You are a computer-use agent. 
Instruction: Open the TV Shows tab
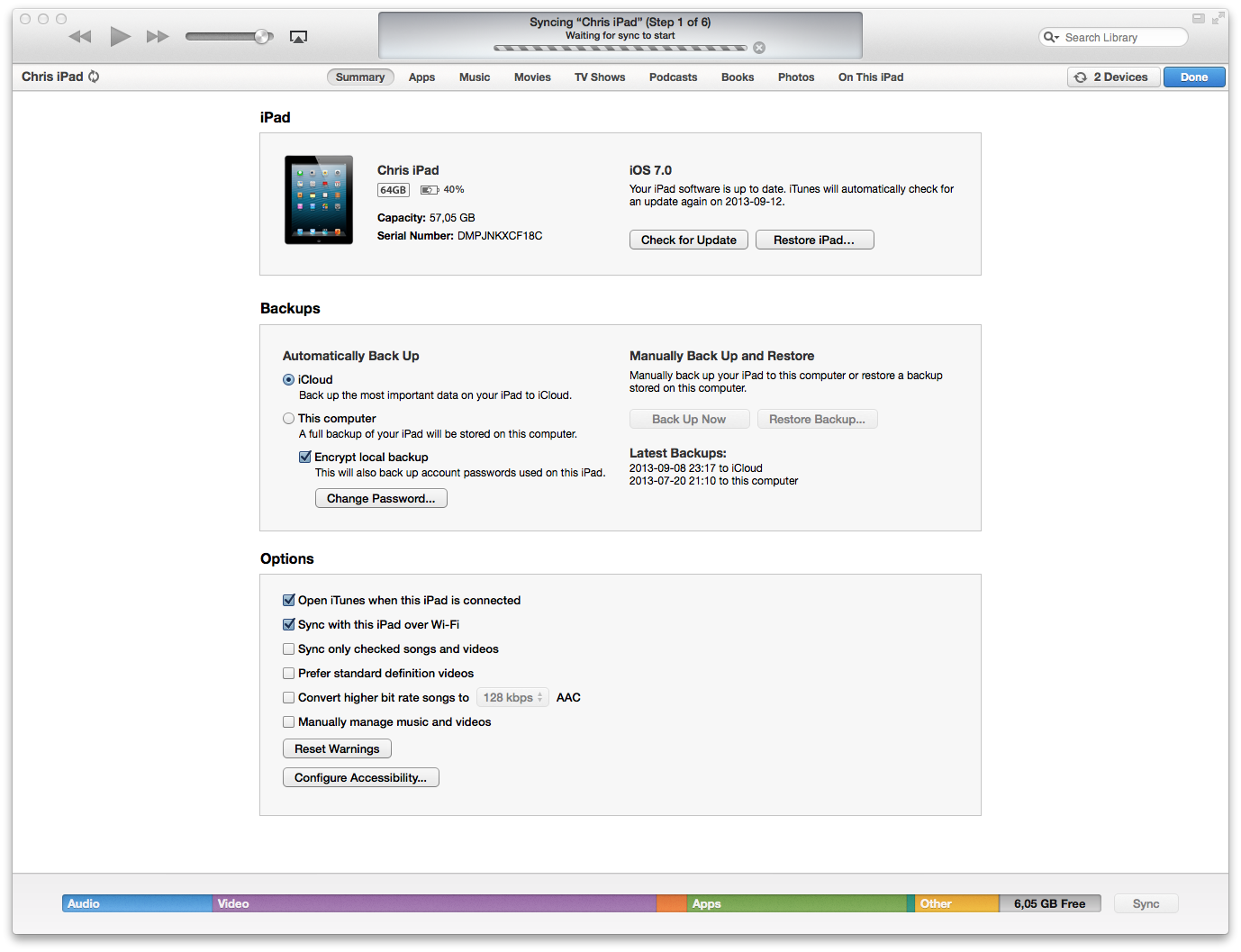pyautogui.click(x=600, y=77)
